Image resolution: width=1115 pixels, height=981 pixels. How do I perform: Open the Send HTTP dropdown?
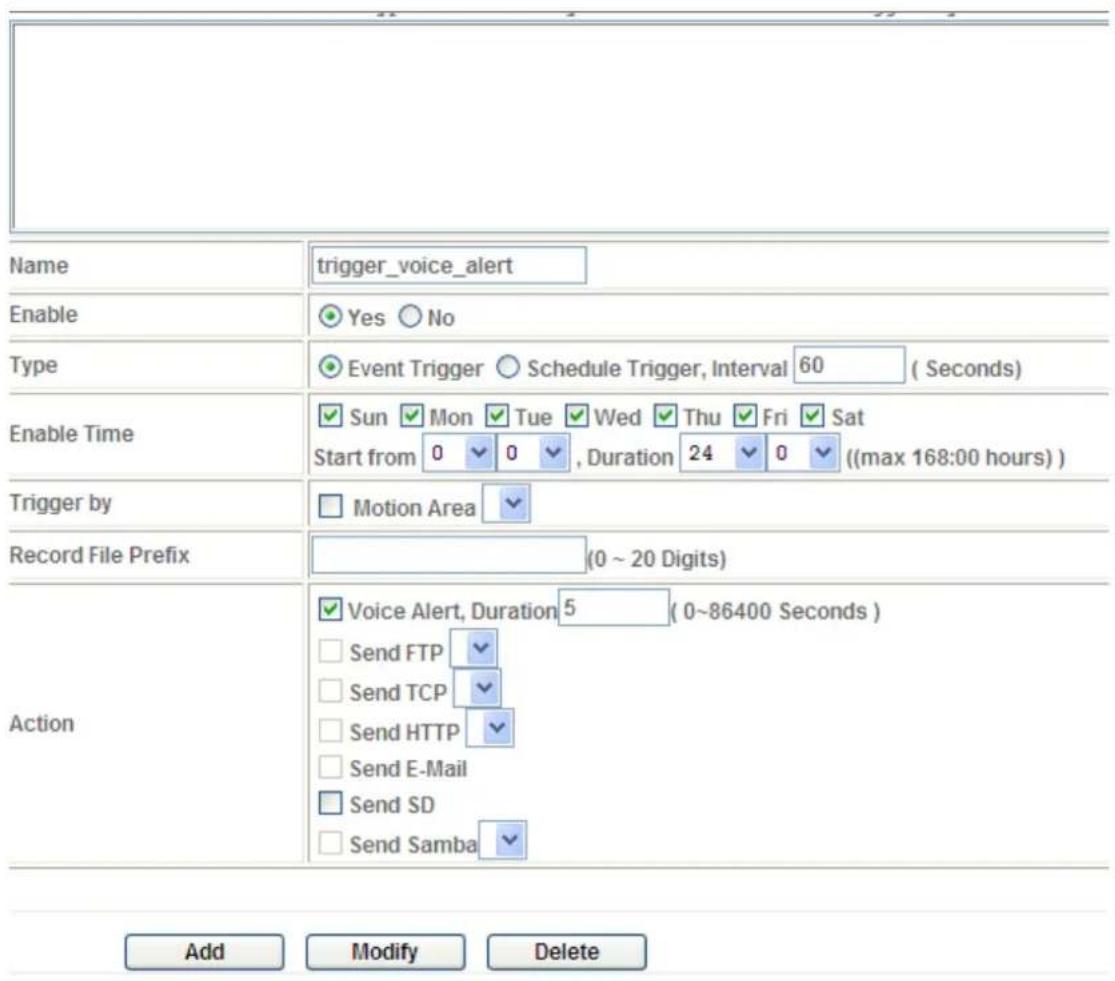490,728
